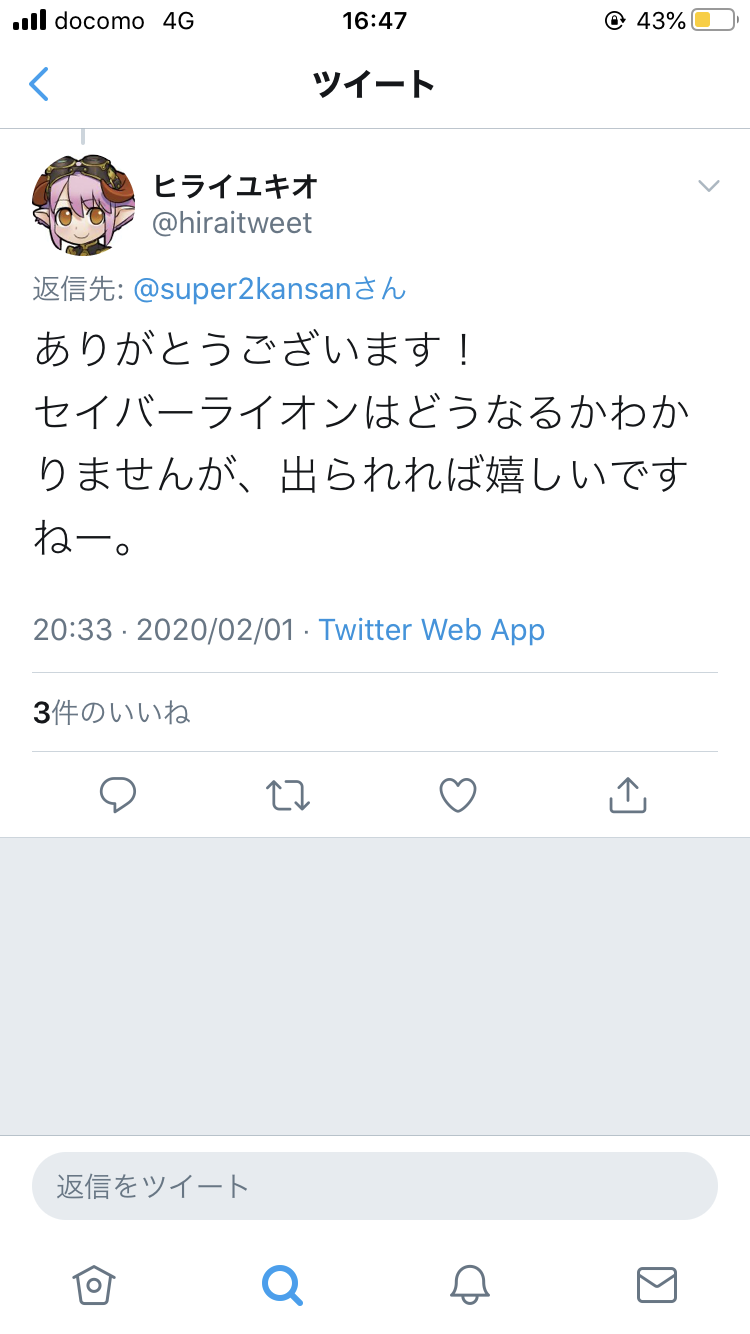Tap the 返信をツイート reply field
This screenshot has width=750, height=1334.
point(375,1186)
